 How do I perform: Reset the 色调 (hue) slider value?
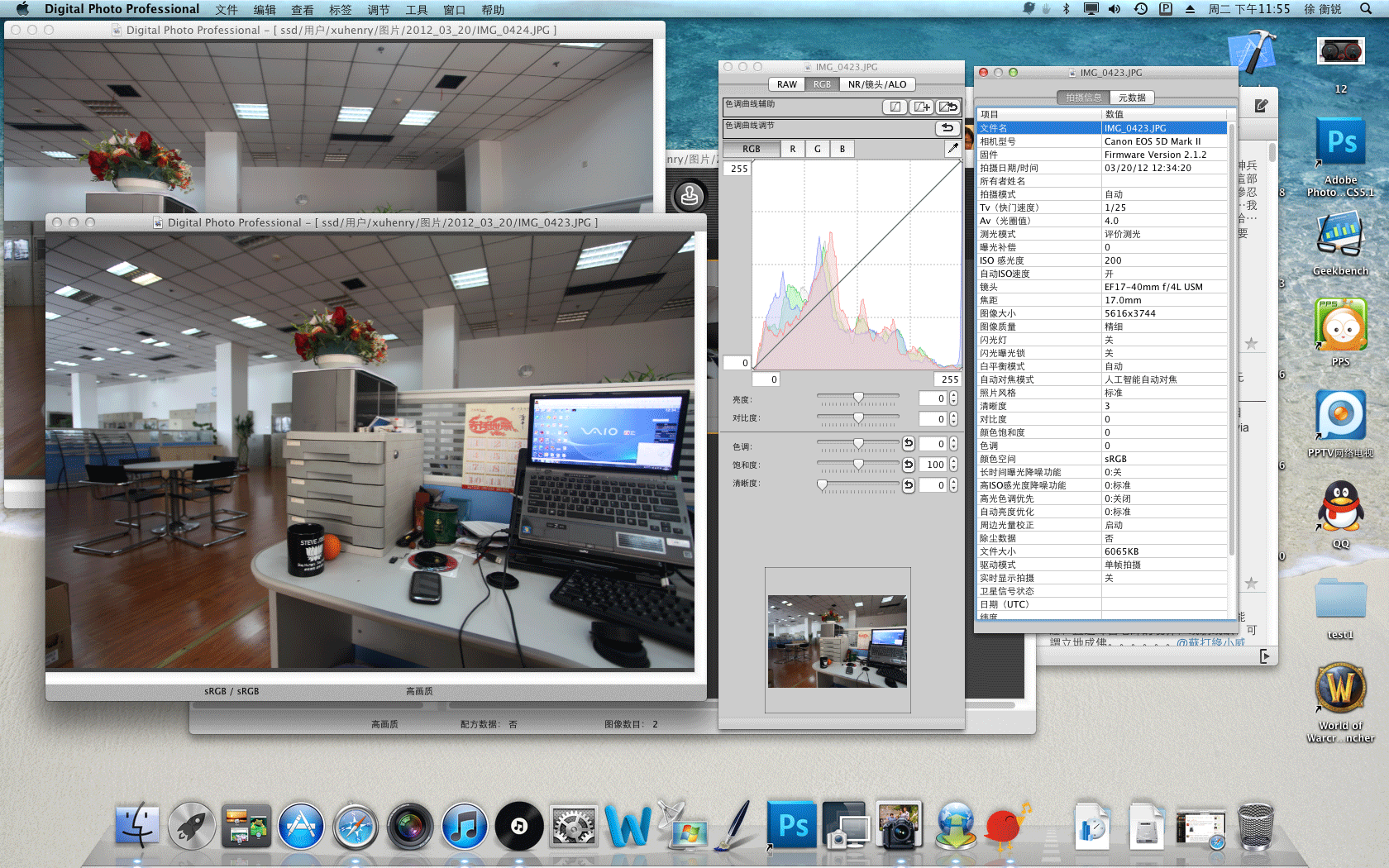(909, 444)
